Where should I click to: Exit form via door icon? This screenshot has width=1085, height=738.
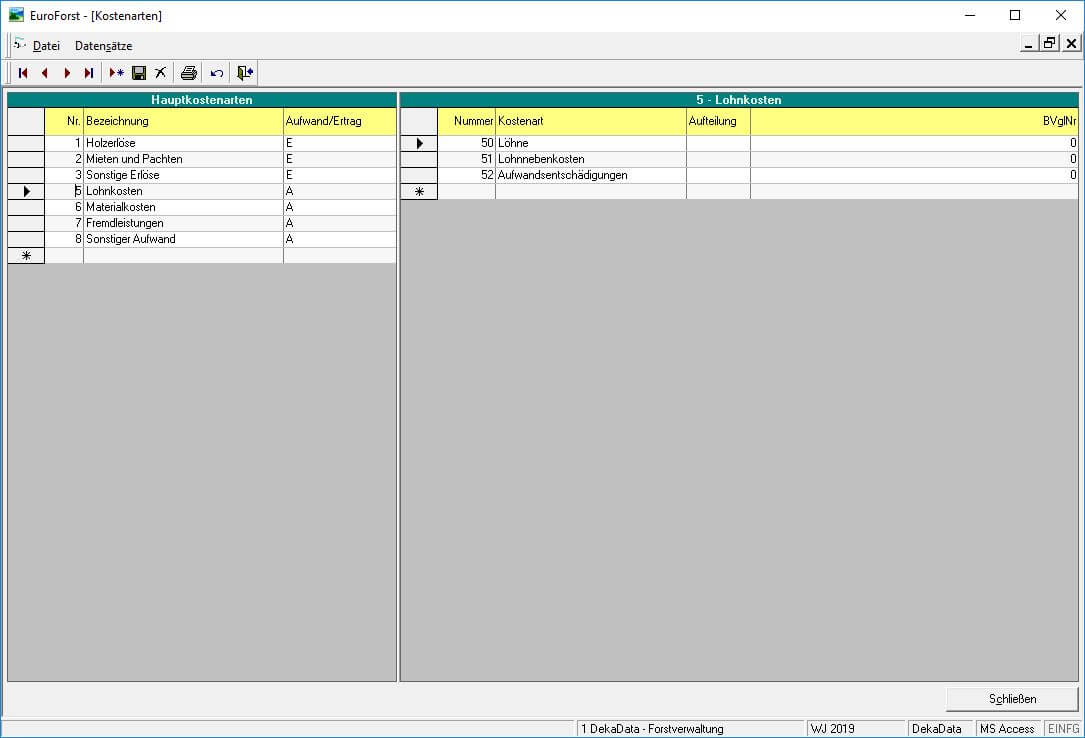tap(244, 73)
